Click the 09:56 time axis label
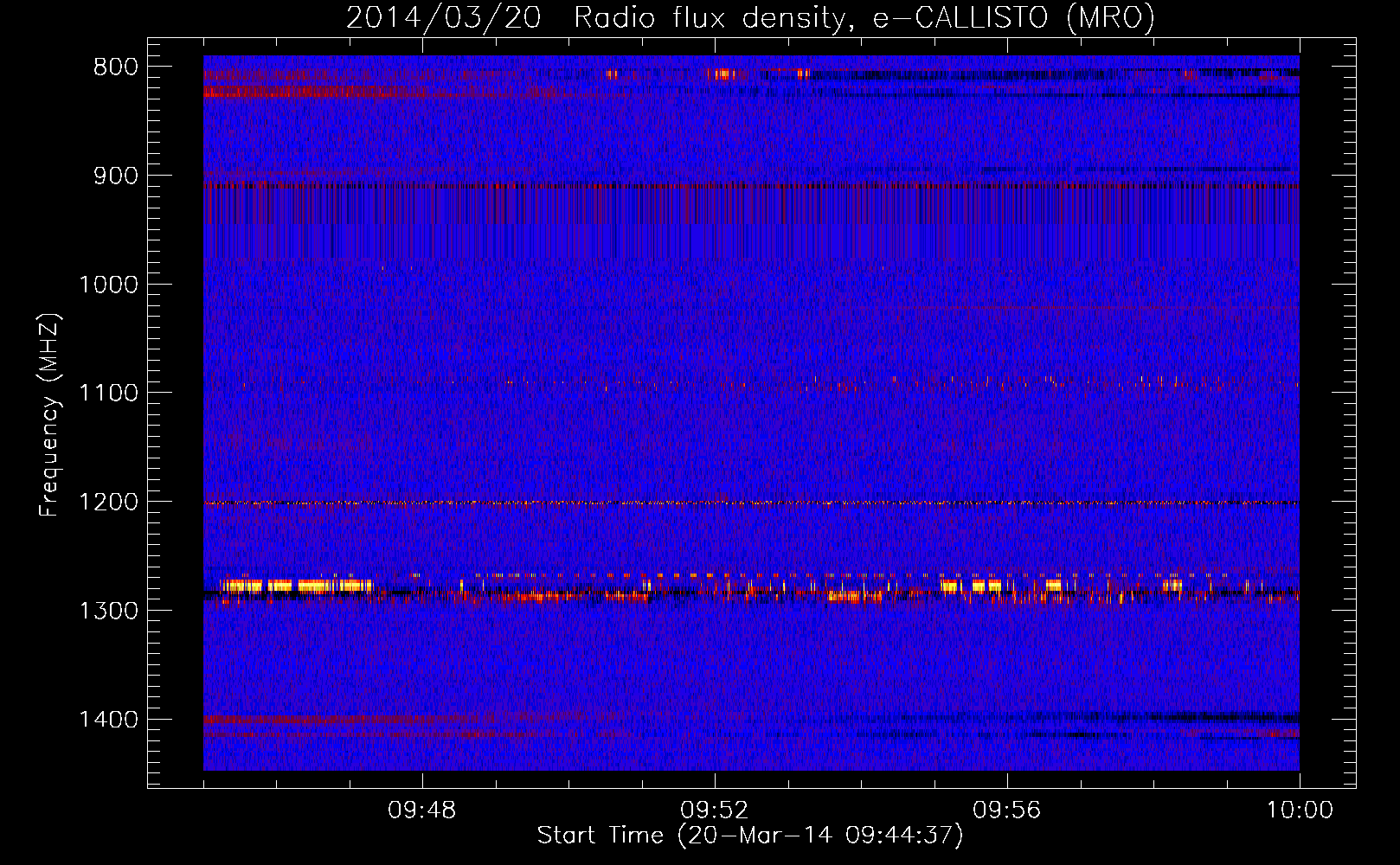 click(x=1007, y=811)
